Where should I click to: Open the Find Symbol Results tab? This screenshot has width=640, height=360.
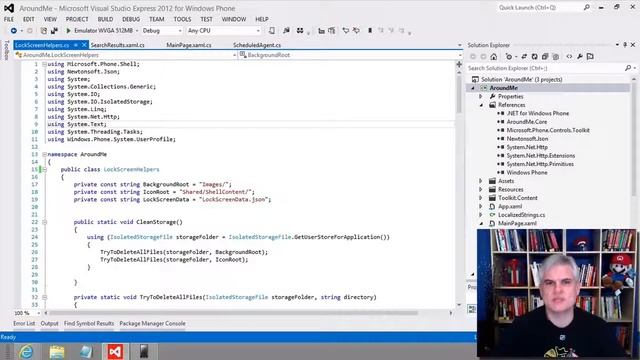tap(89, 323)
